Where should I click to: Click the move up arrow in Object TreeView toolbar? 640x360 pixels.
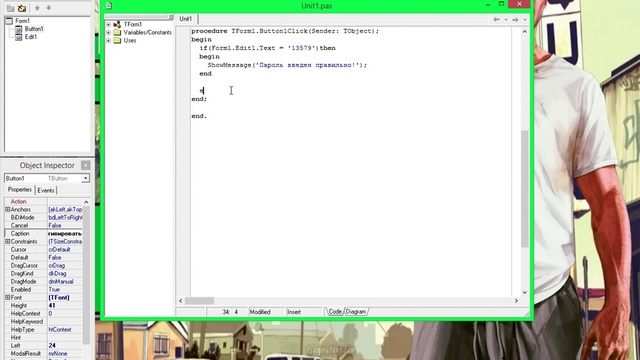click(x=37, y=8)
